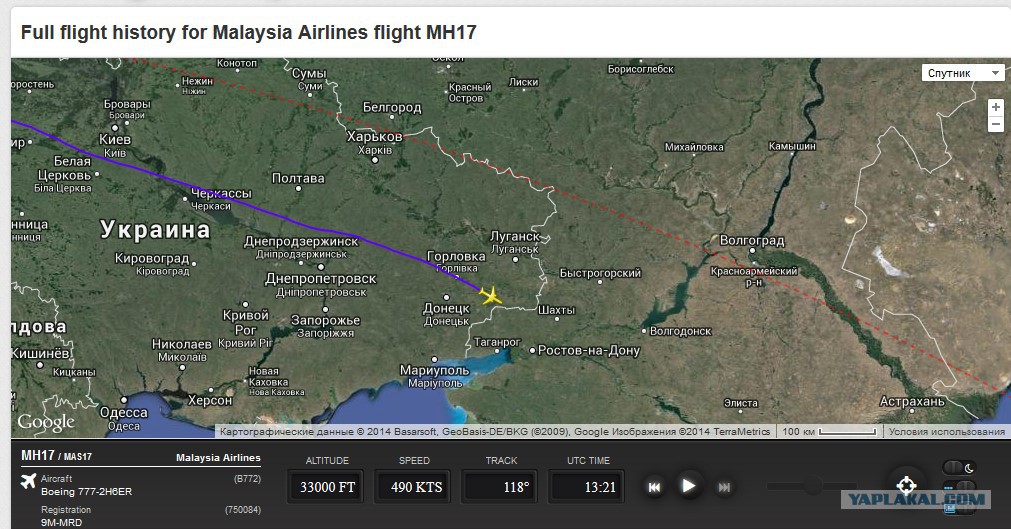1011x529 pixels.
Task: Click the Мариуполь city label
Action: 435,370
